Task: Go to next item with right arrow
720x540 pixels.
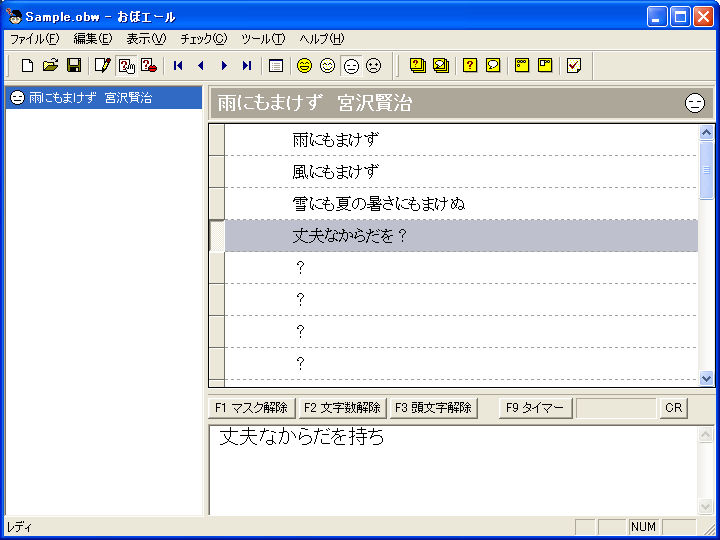Action: click(224, 66)
